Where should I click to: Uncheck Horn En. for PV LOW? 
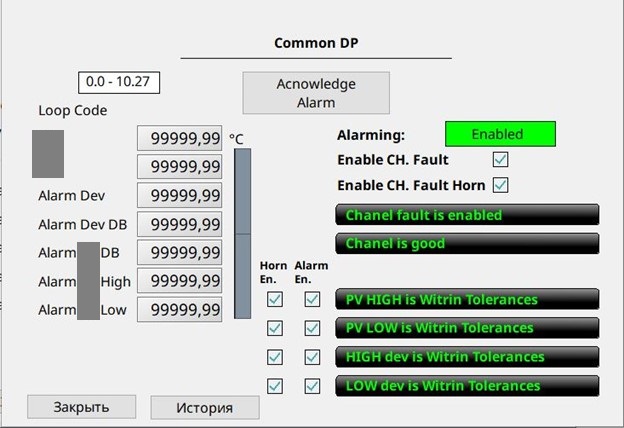275,328
